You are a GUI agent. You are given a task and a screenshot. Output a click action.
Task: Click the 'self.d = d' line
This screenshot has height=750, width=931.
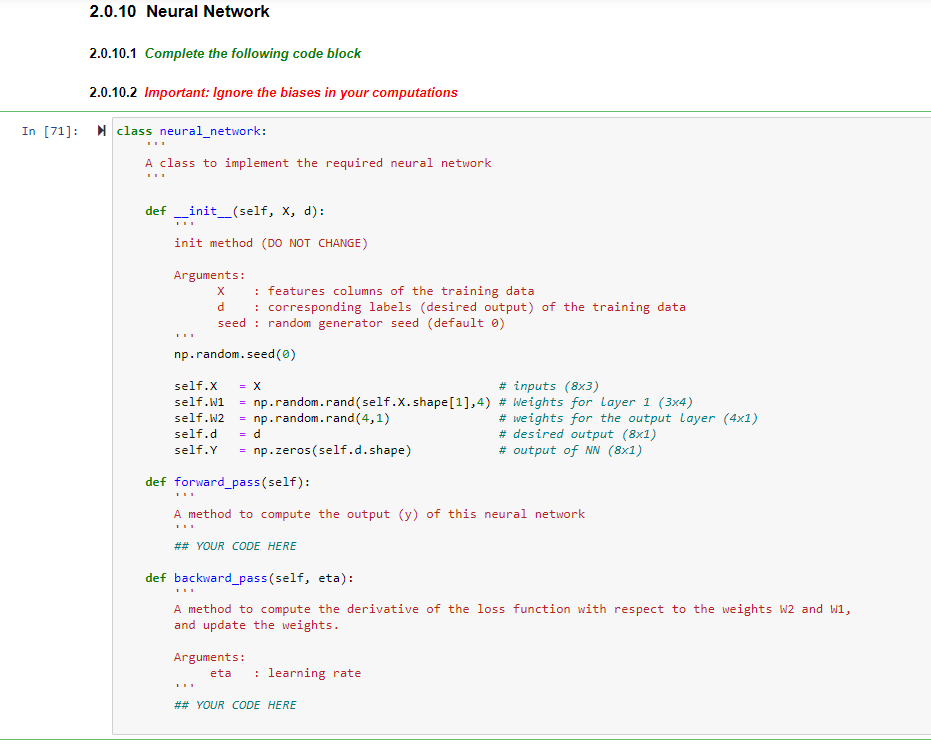(217, 435)
